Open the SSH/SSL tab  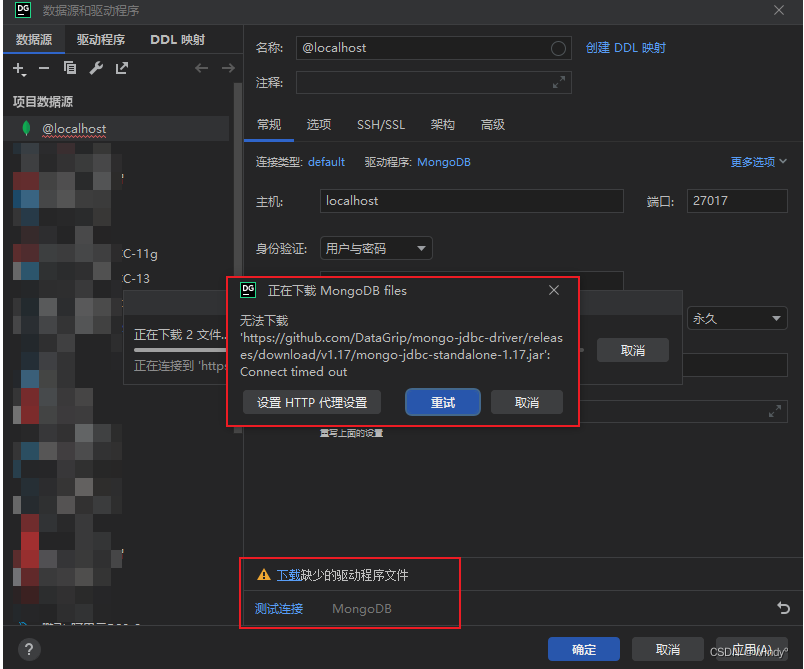(x=381, y=125)
